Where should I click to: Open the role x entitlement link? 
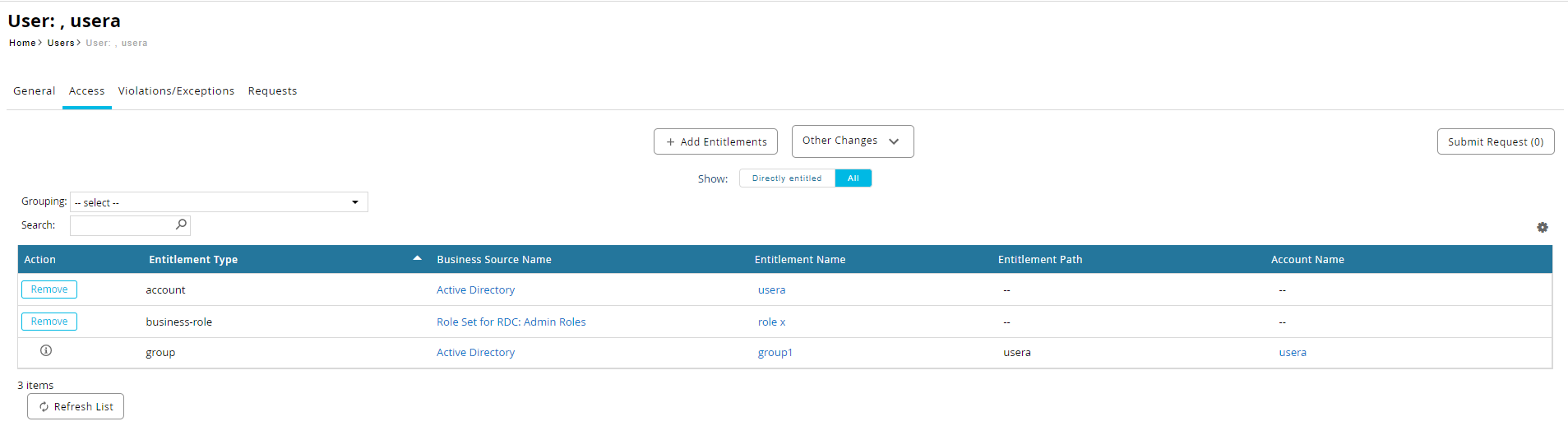click(x=771, y=322)
